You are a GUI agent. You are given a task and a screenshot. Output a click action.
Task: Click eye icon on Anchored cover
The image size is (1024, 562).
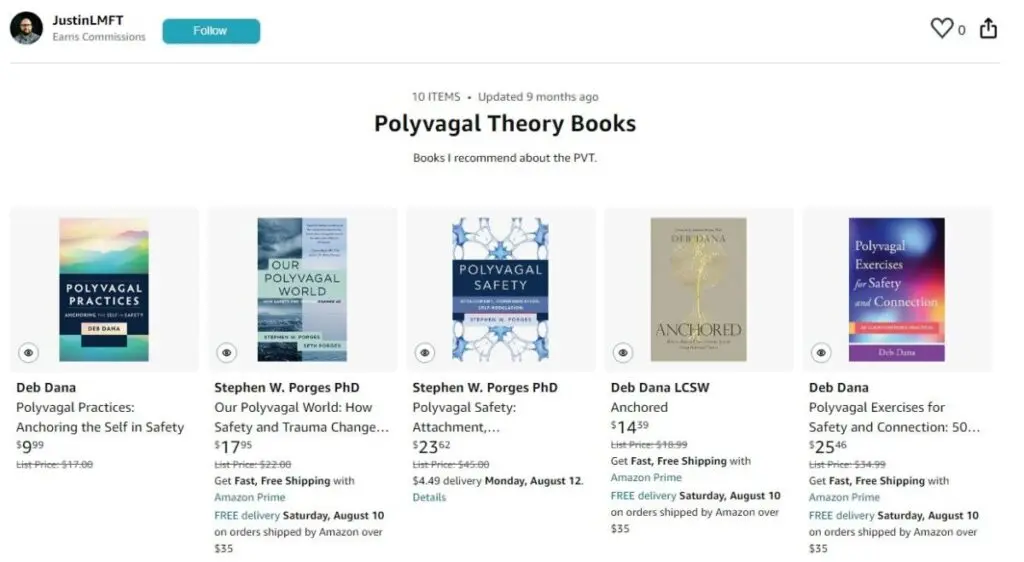tap(623, 352)
